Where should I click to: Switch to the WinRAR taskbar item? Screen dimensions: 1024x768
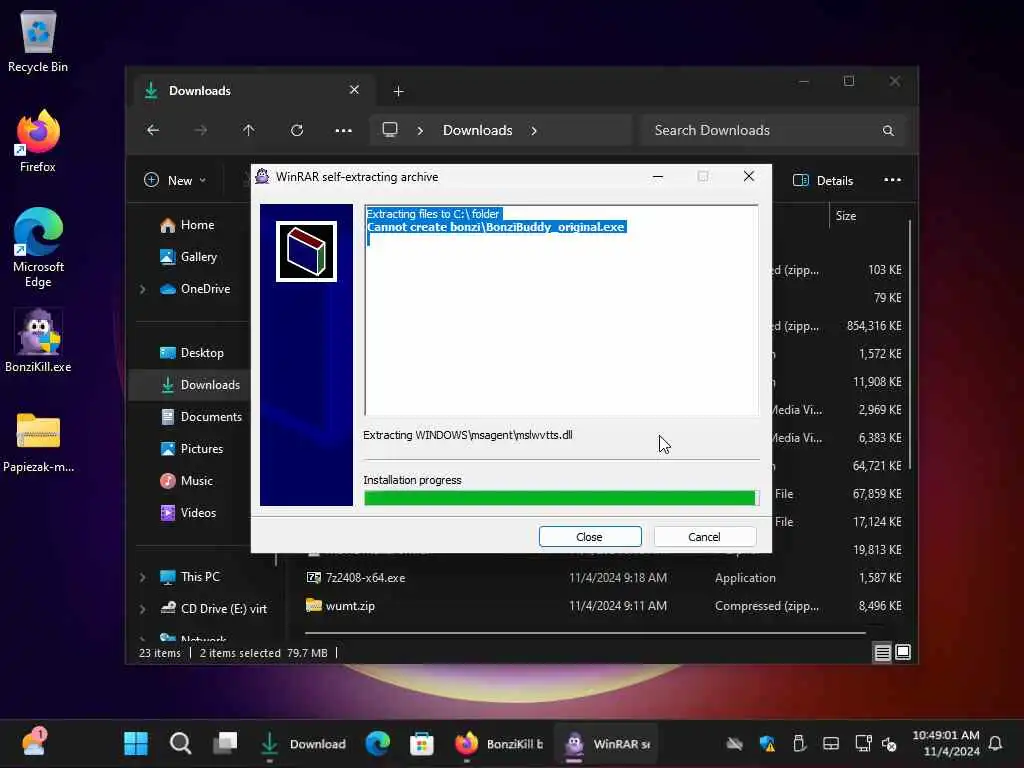point(608,743)
